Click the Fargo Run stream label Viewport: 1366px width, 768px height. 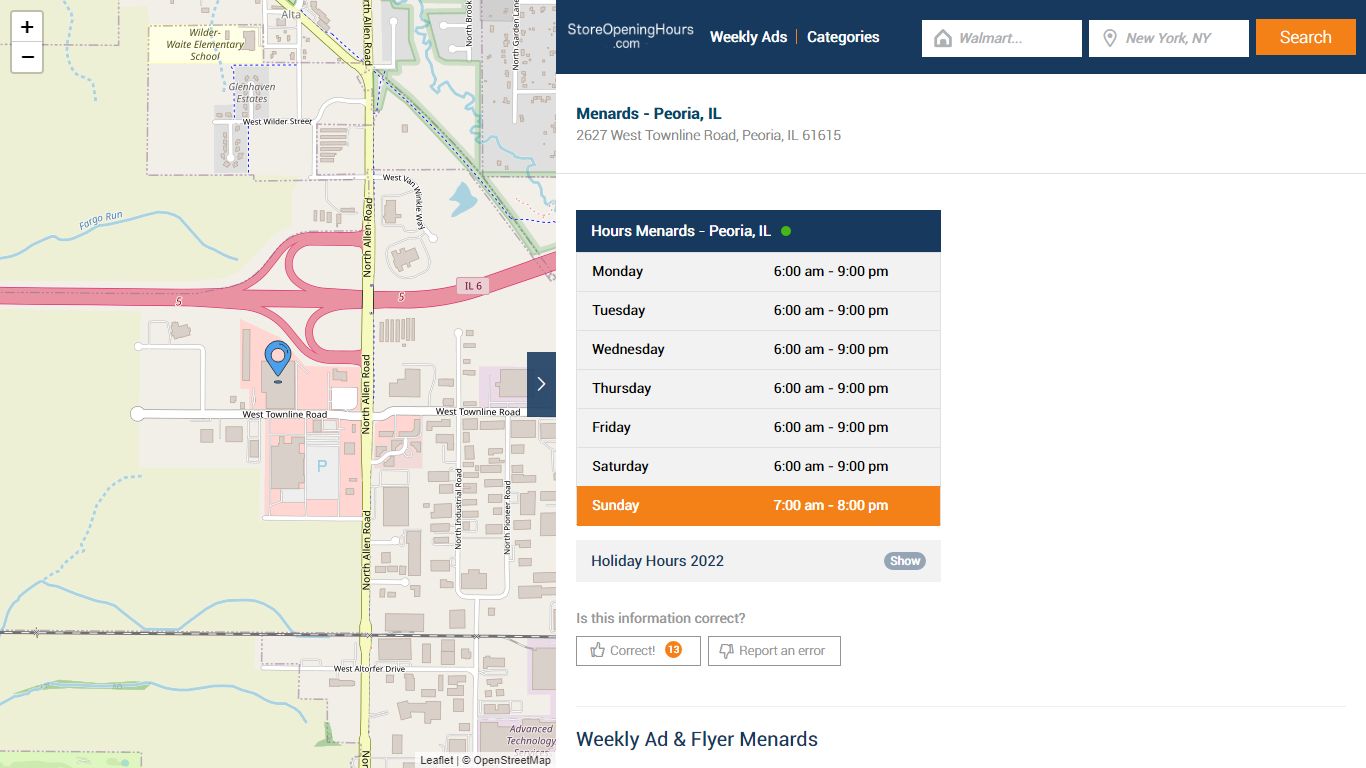coord(100,221)
